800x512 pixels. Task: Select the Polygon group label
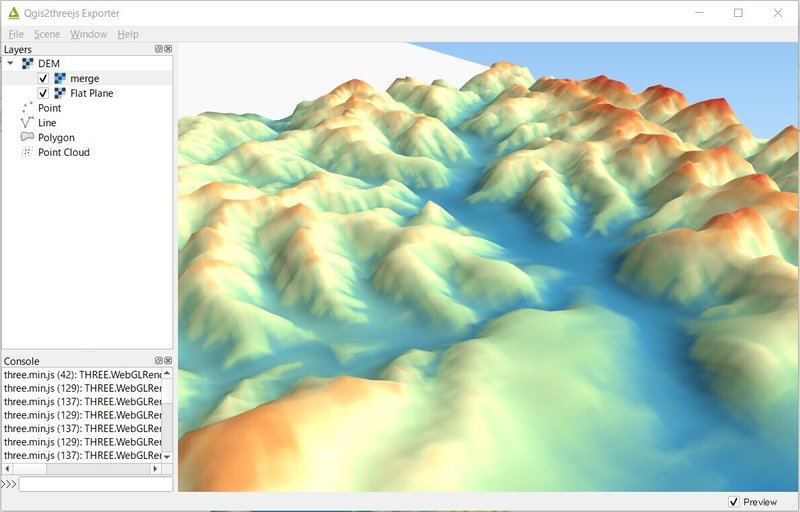[x=56, y=138]
